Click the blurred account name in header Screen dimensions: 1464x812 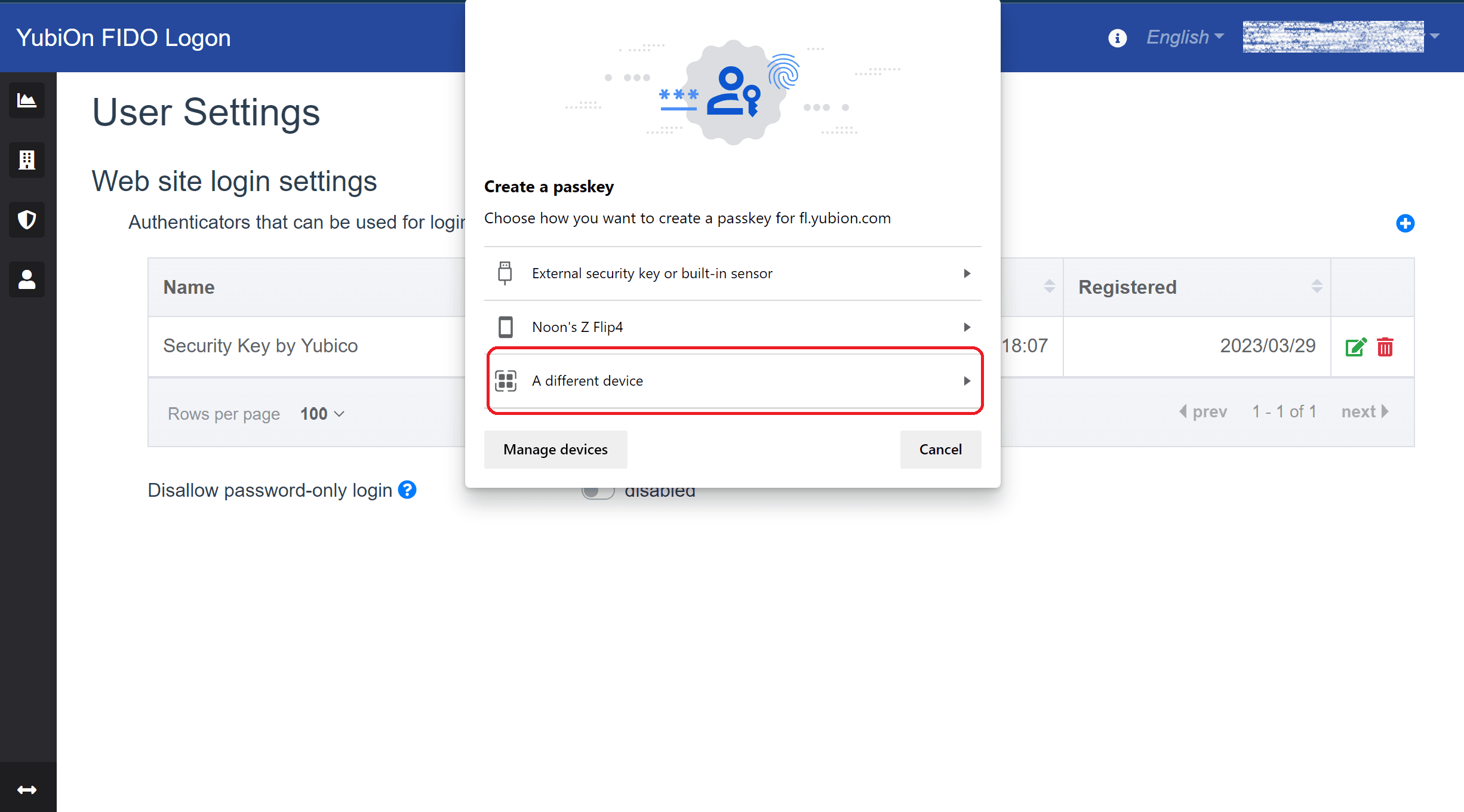coord(1333,36)
